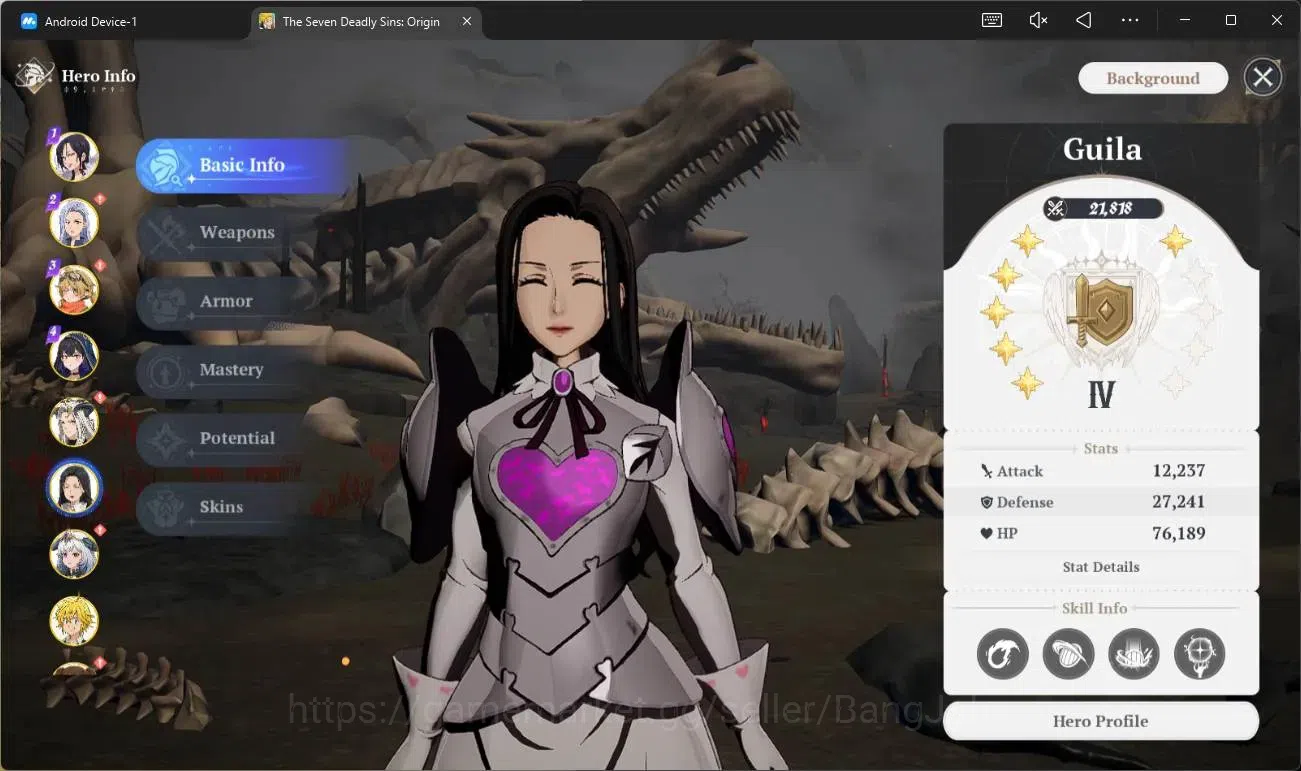Close The Seven Deadly Sins: Origin tab
The width and height of the screenshot is (1301, 771).
tap(467, 21)
